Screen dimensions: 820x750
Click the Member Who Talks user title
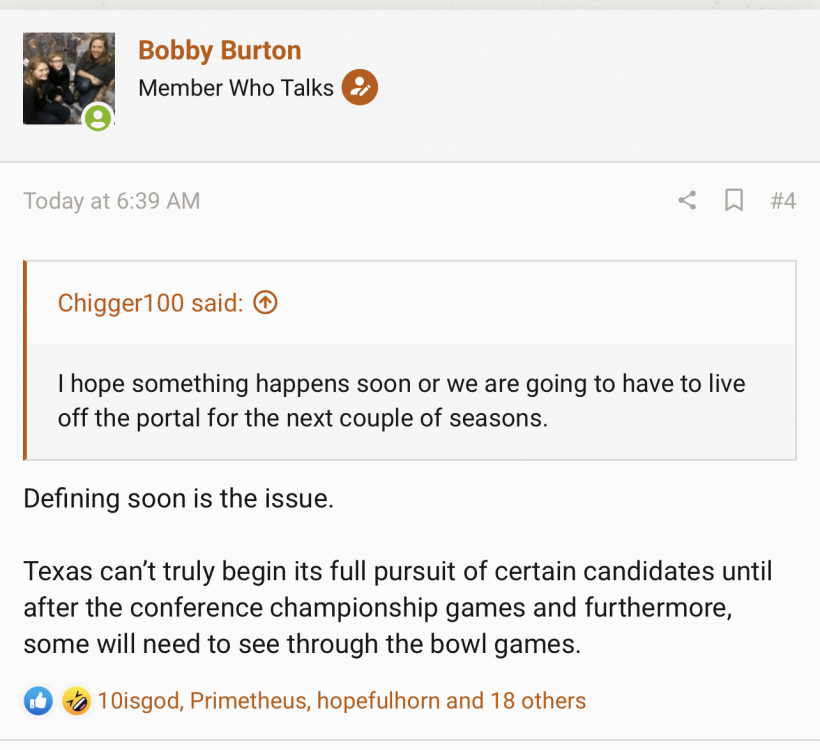[236, 88]
